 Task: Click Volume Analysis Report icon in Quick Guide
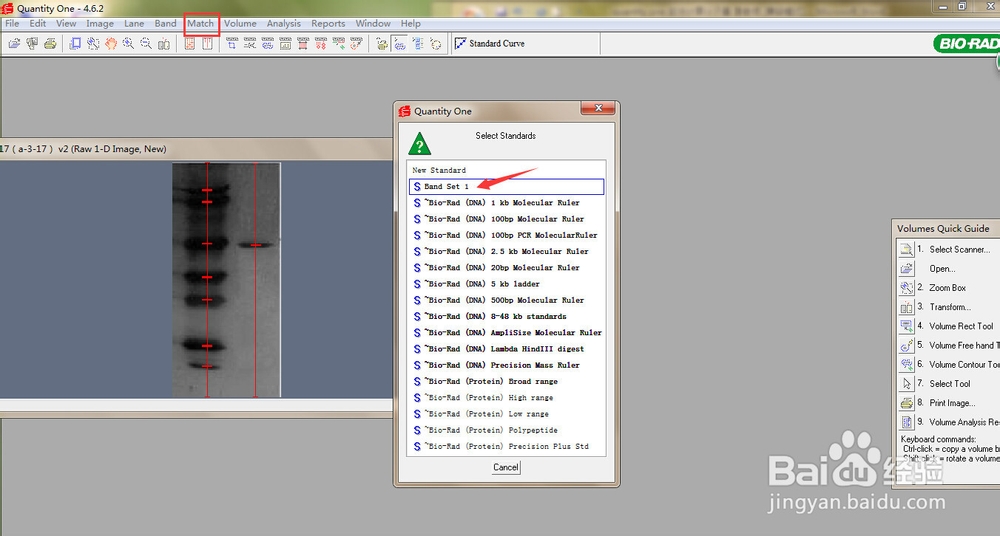point(906,422)
